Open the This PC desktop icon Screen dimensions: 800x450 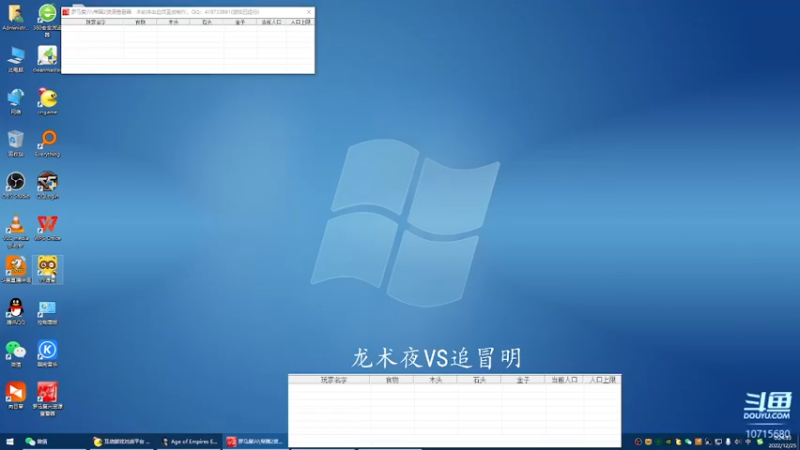[x=15, y=59]
